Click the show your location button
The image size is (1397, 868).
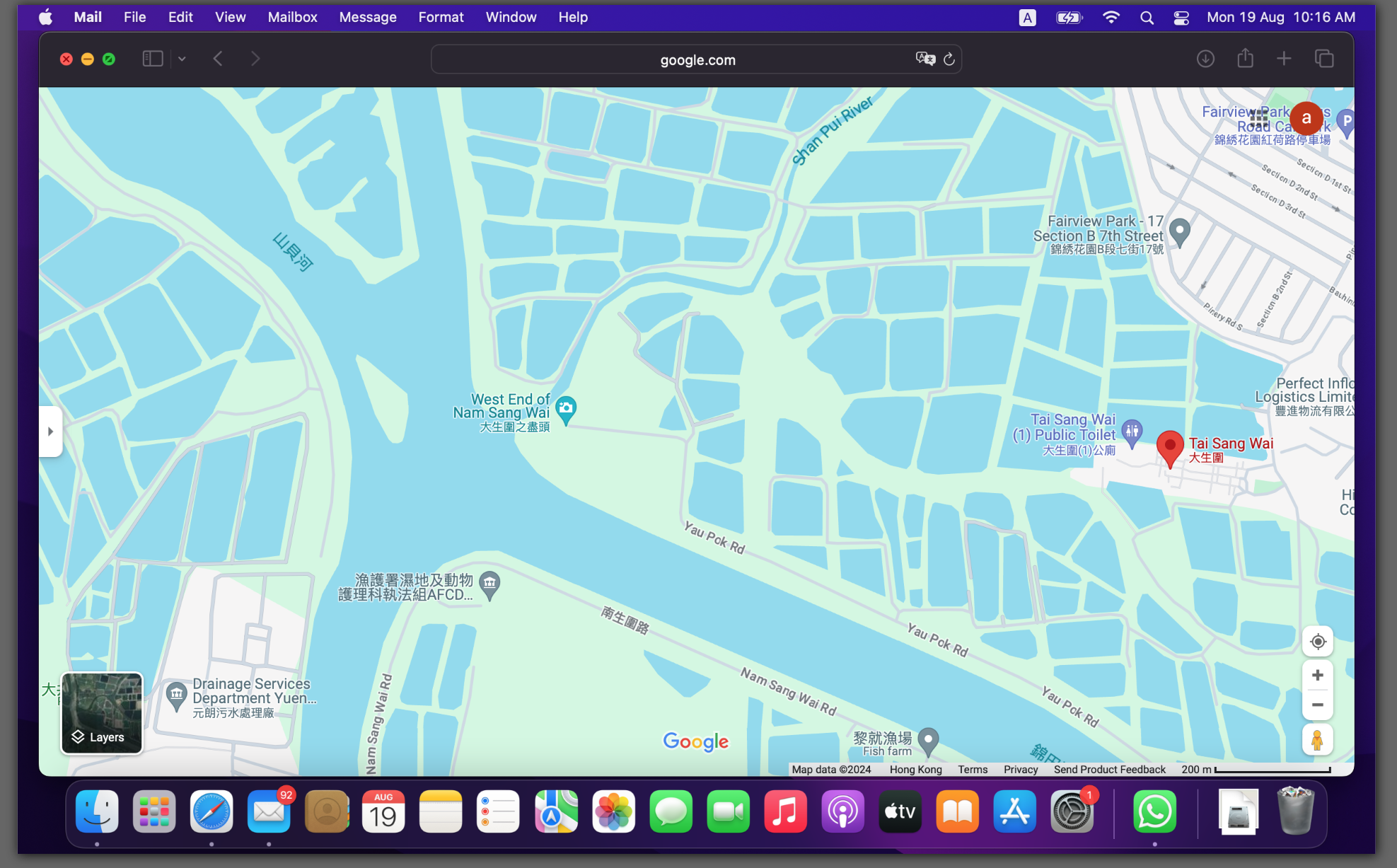pos(1317,642)
